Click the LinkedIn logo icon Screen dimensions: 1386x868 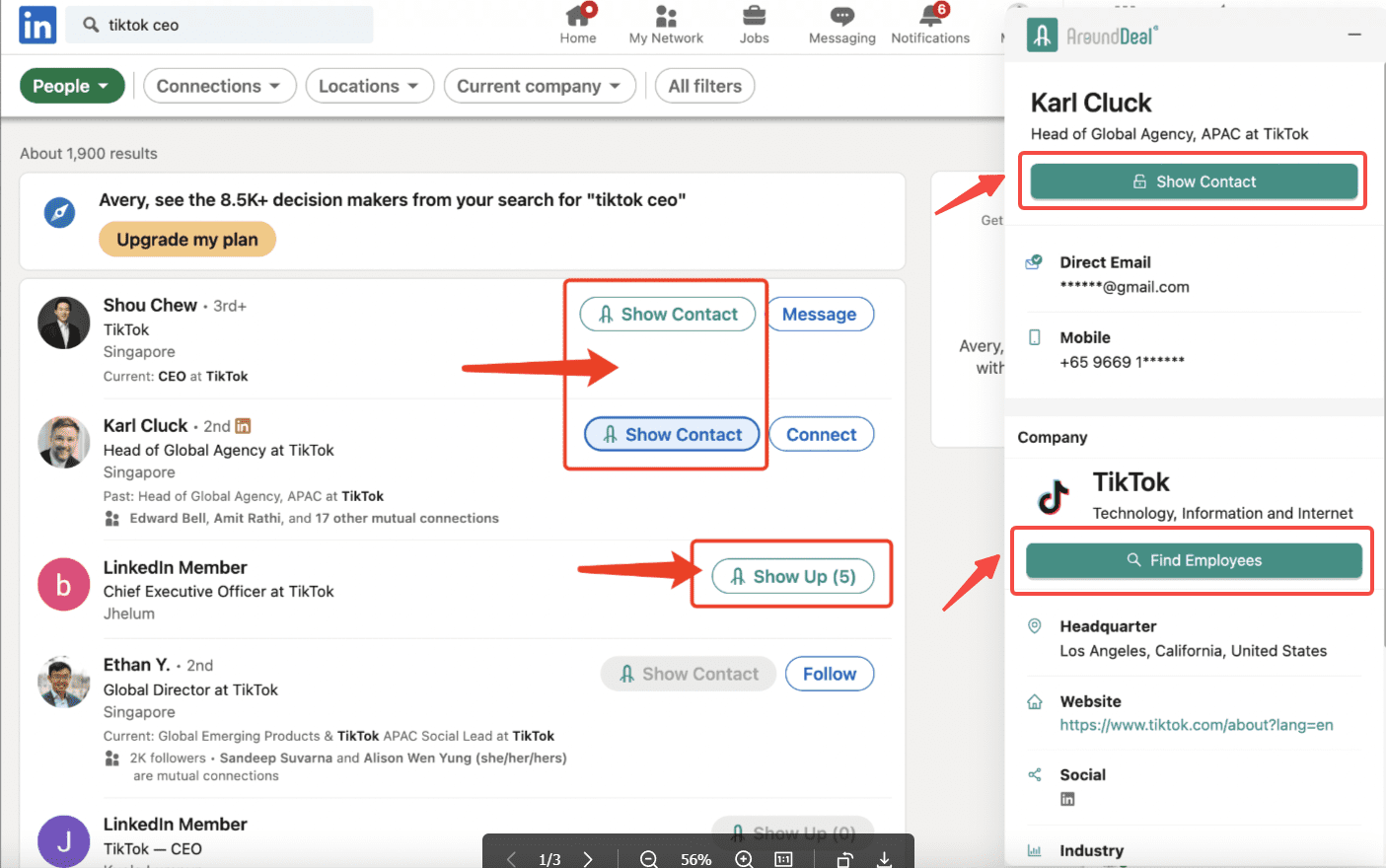tap(37, 25)
